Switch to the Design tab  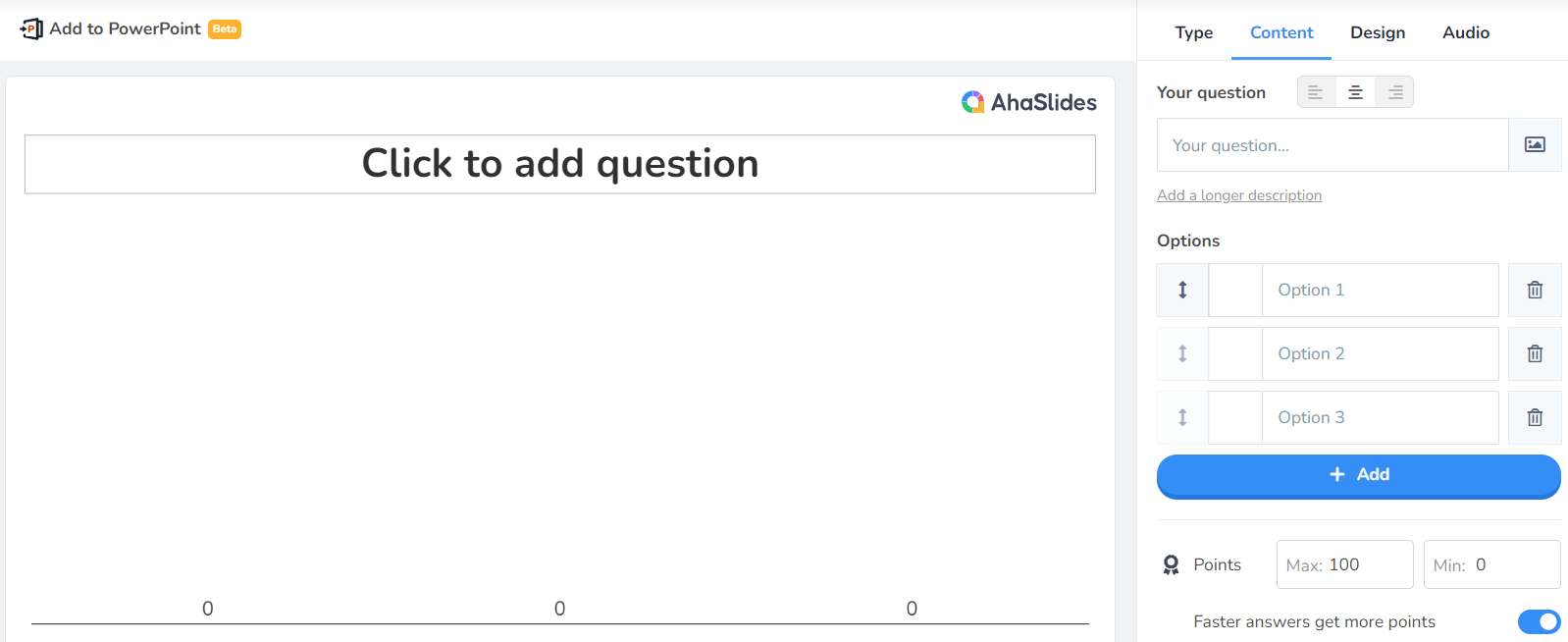coord(1377,32)
